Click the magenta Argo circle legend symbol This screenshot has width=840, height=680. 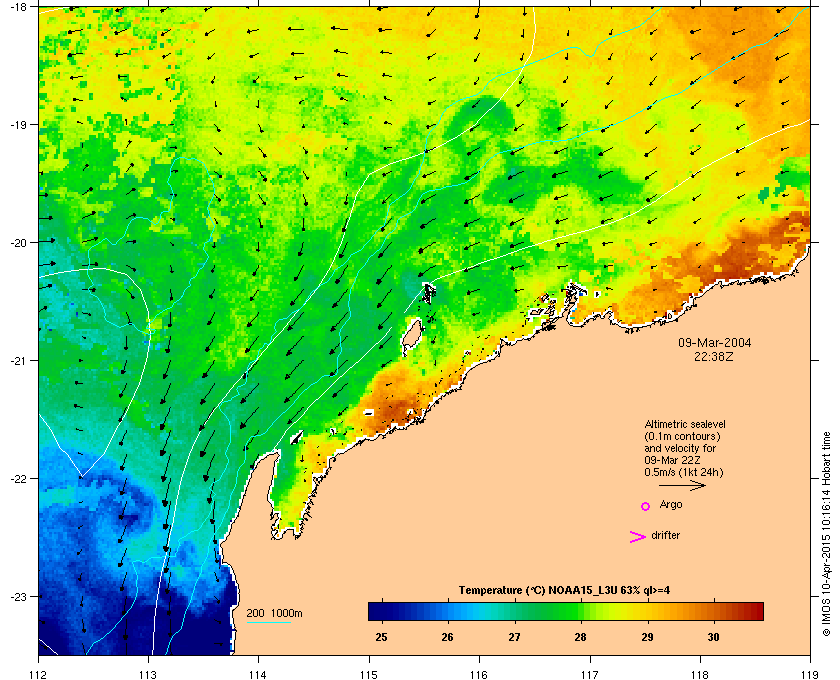coord(646,506)
